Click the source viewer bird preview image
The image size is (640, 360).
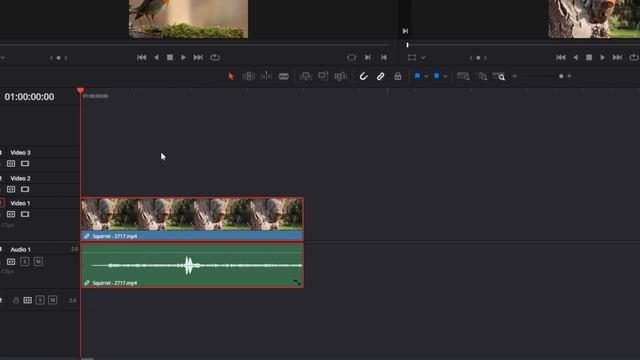[189, 19]
